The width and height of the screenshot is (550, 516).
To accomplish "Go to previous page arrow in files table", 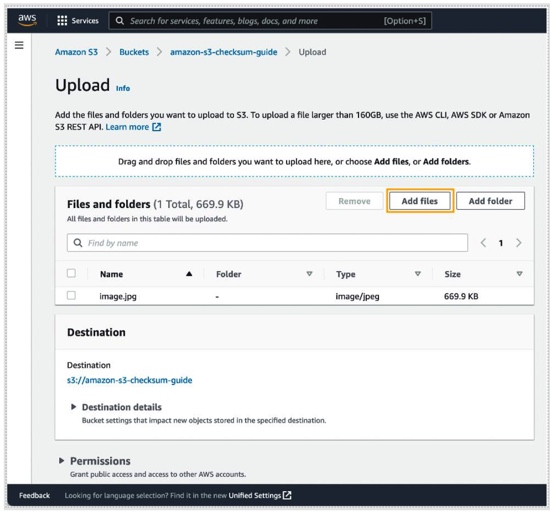I will point(483,243).
